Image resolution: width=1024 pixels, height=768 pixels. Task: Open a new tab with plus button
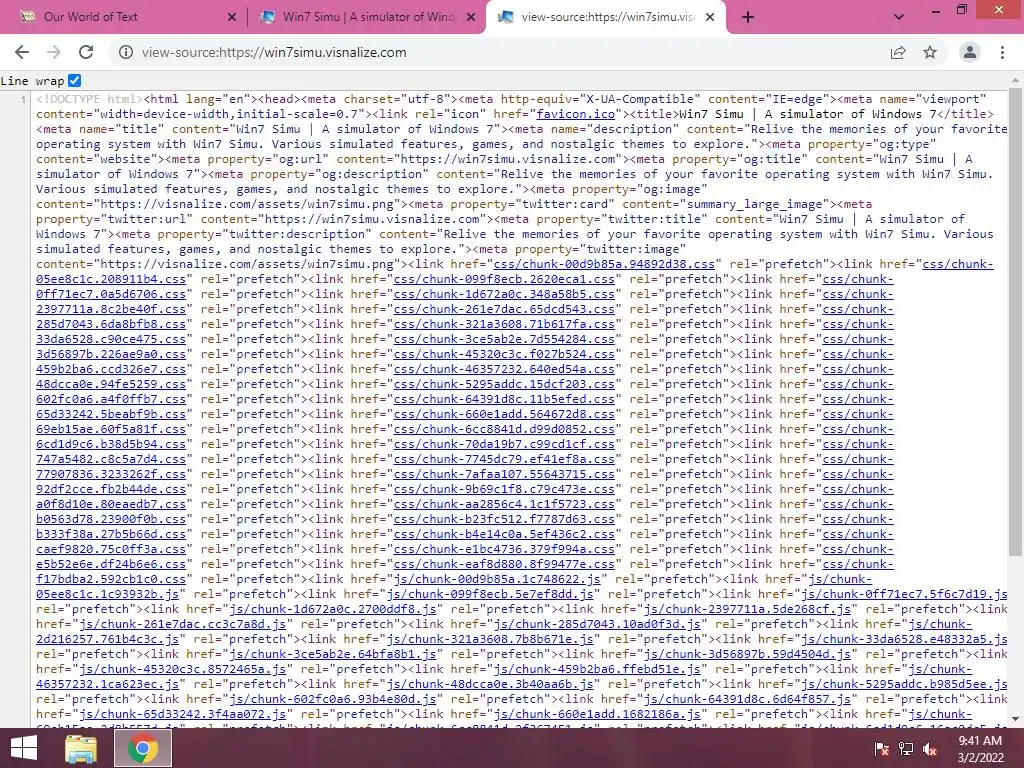pos(748,17)
